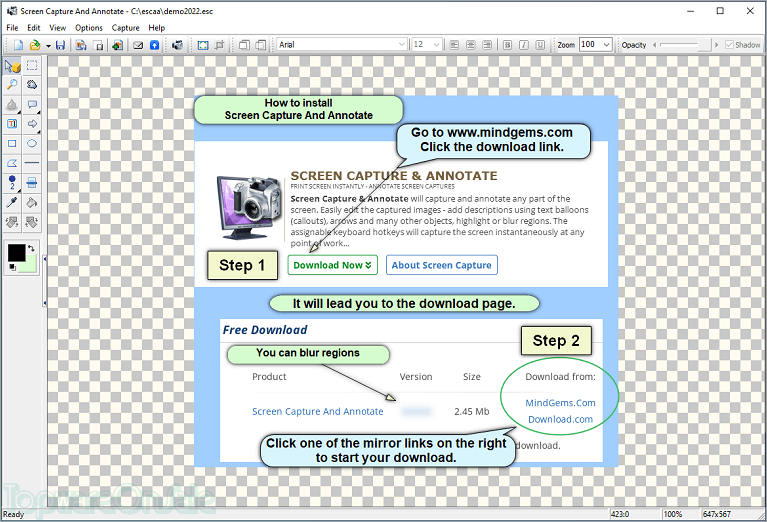Click the MindGems.Com link
Viewport: 767px width, 522px height.
pos(561,403)
